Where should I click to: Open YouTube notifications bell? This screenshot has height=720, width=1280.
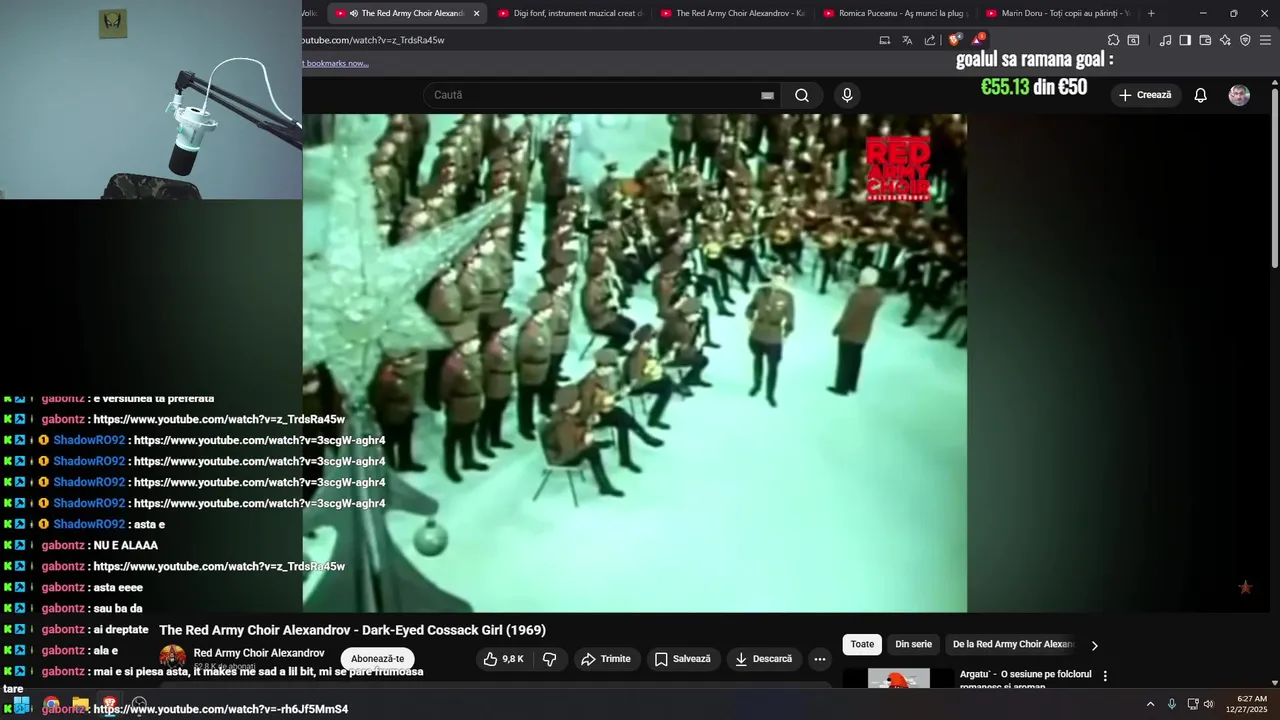click(1200, 95)
